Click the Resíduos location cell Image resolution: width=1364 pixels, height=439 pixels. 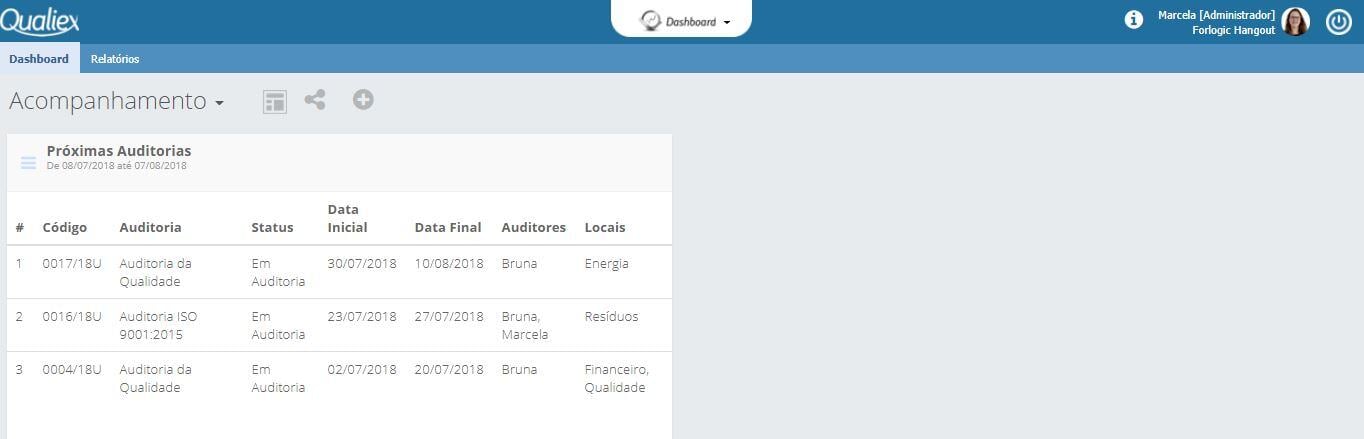611,317
